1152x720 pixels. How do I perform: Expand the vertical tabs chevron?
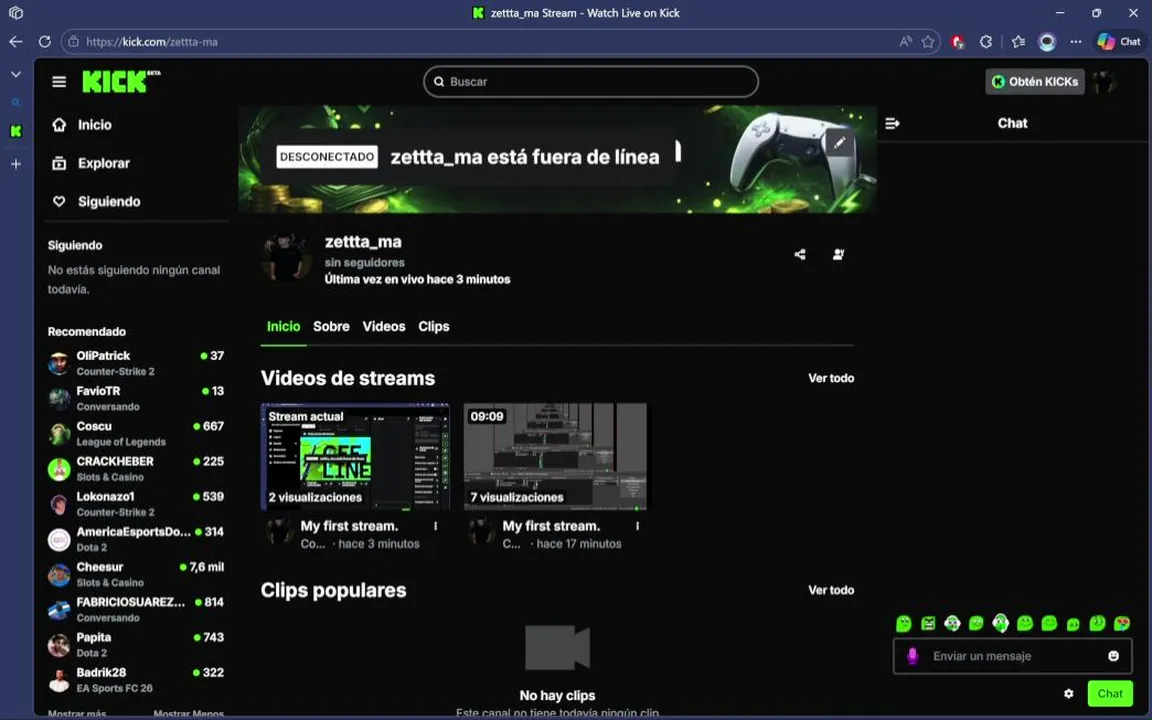[x=15, y=74]
